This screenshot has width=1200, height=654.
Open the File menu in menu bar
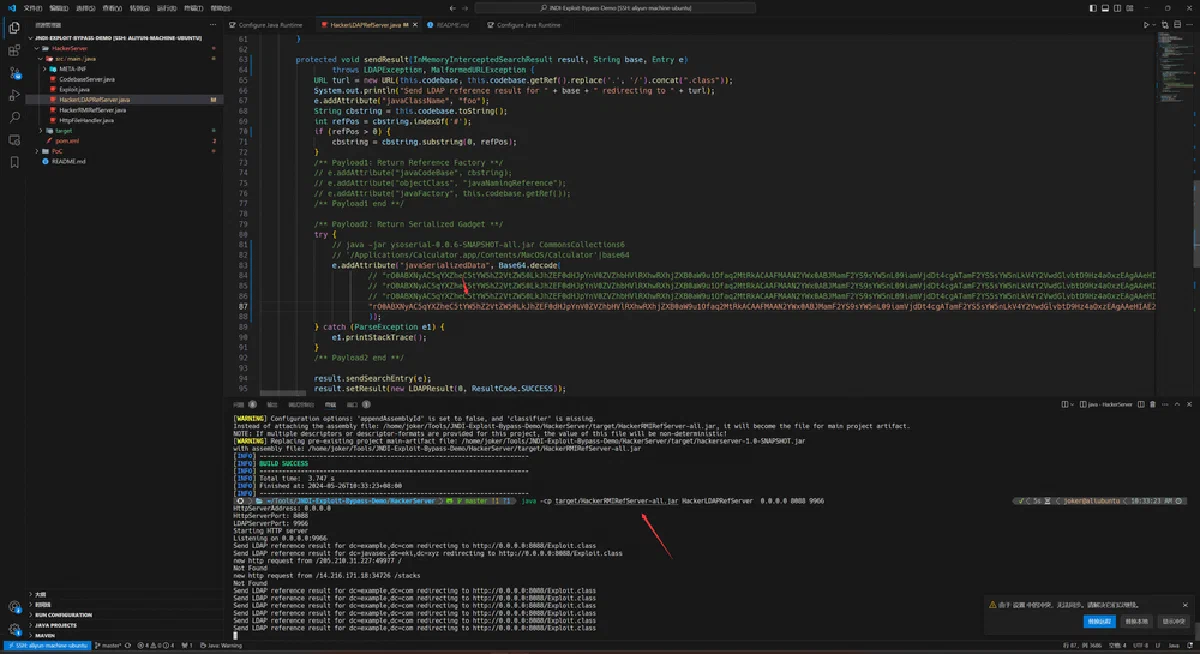click(33, 7)
